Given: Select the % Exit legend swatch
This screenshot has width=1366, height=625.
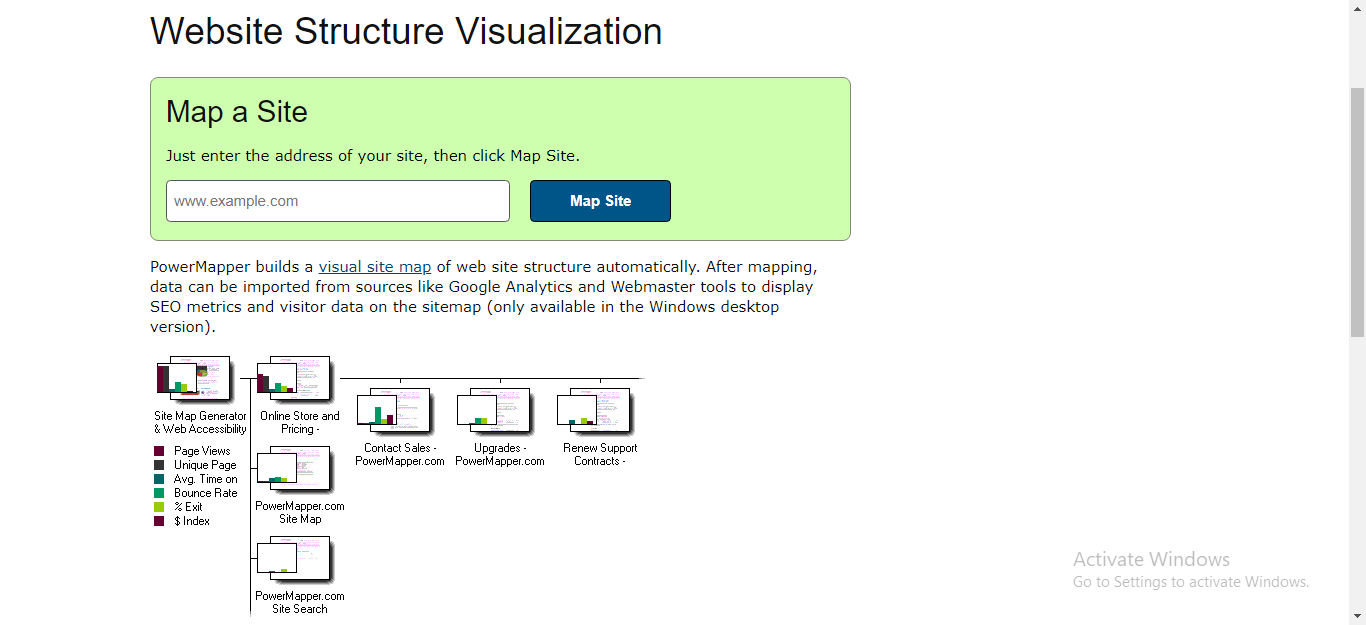Looking at the screenshot, I should 160,506.
